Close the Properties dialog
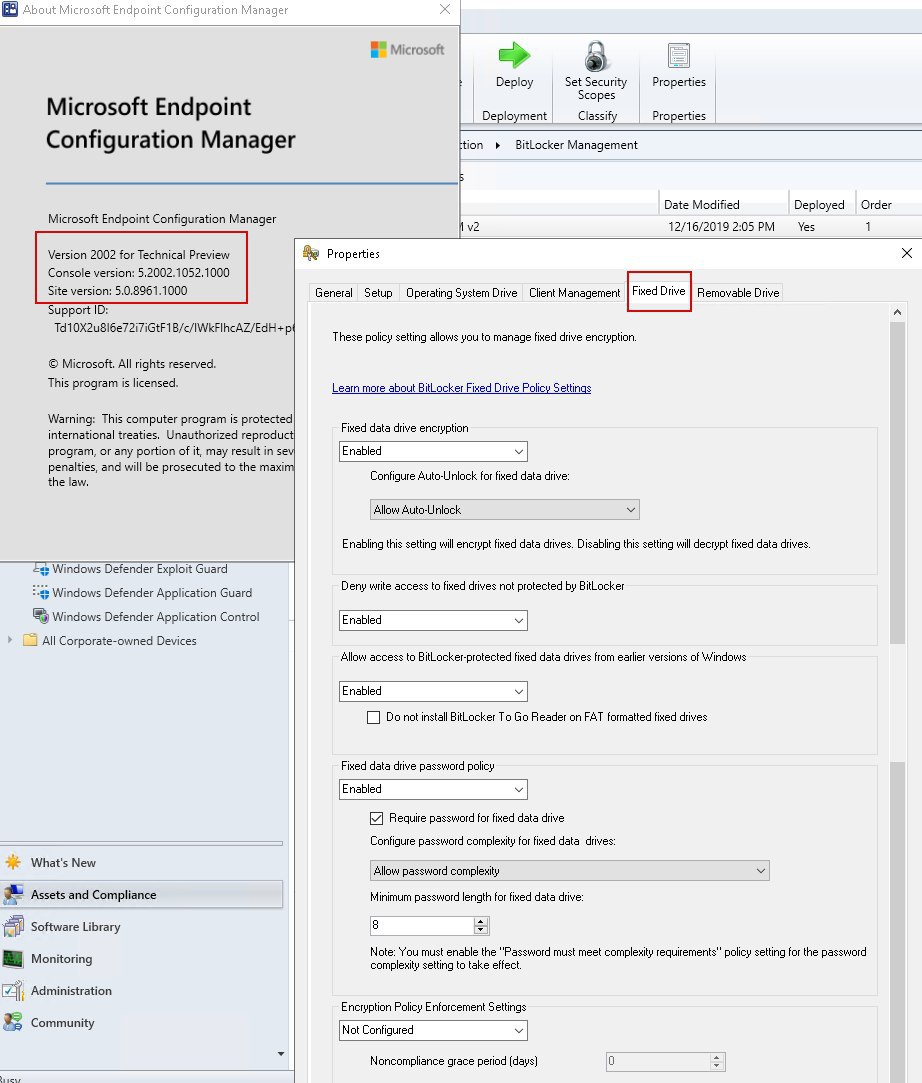The height and width of the screenshot is (1083, 922). point(906,253)
